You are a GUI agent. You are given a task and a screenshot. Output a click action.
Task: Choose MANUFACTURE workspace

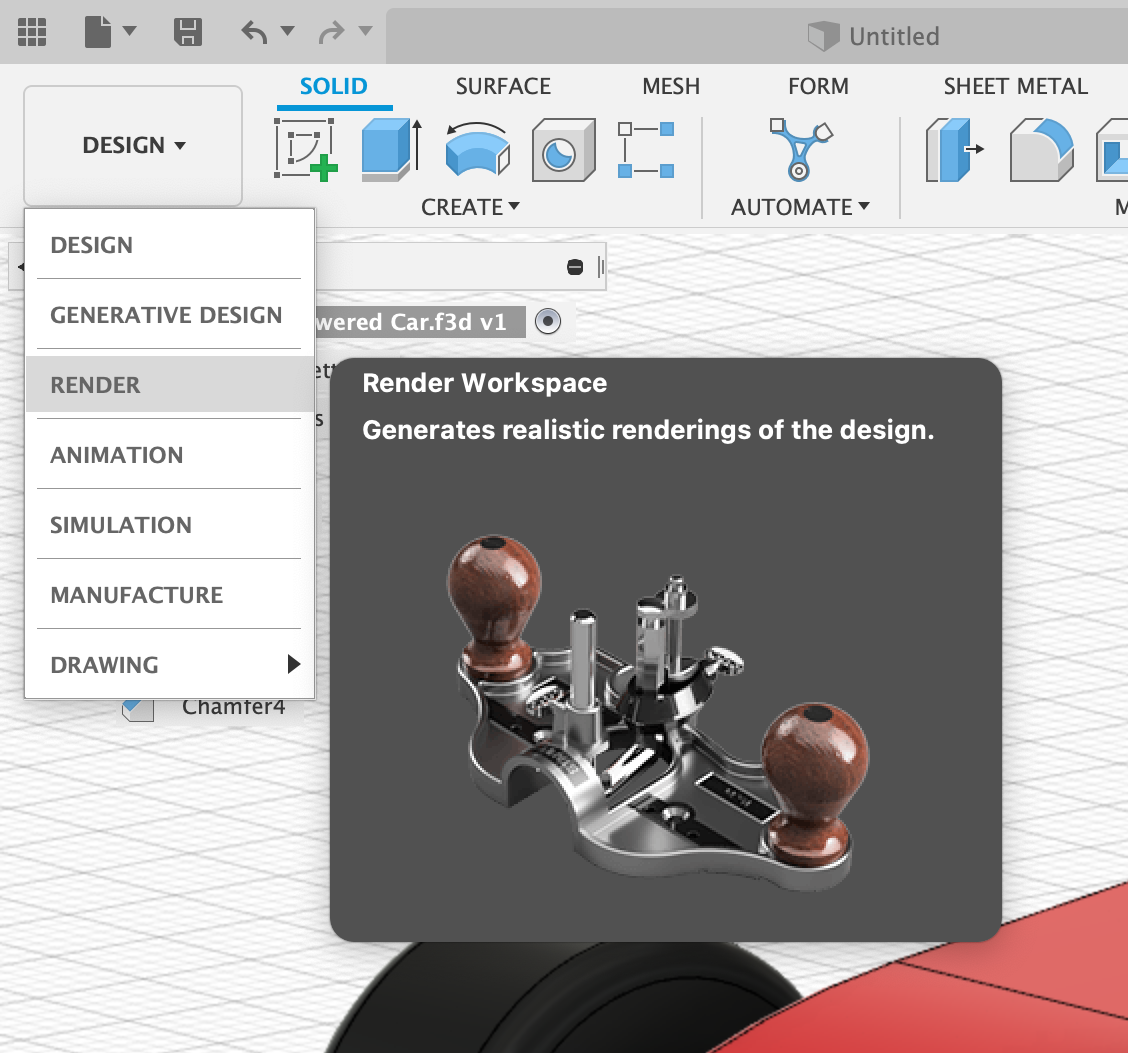click(x=170, y=594)
